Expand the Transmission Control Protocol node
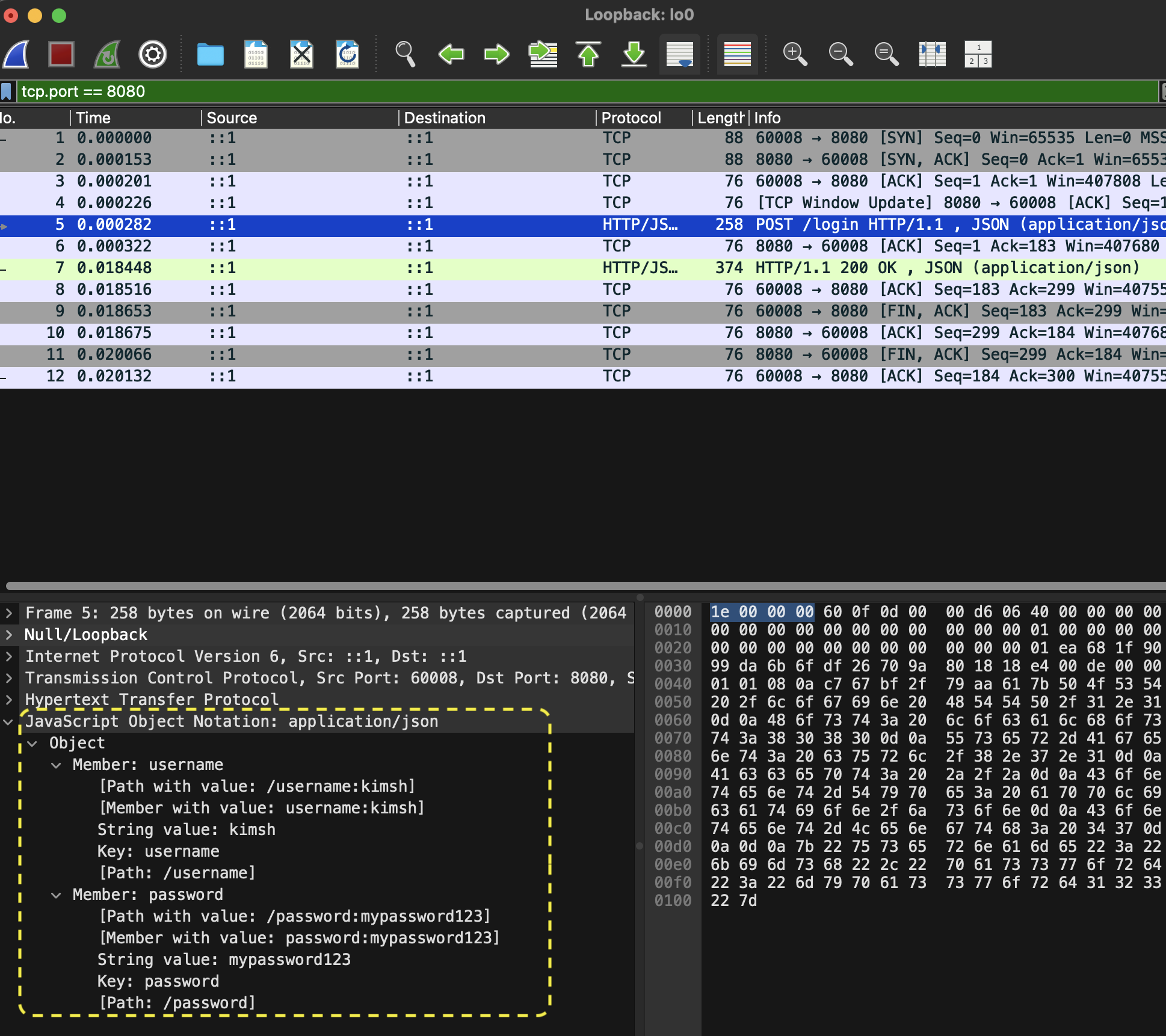1166x1036 pixels. [8, 678]
